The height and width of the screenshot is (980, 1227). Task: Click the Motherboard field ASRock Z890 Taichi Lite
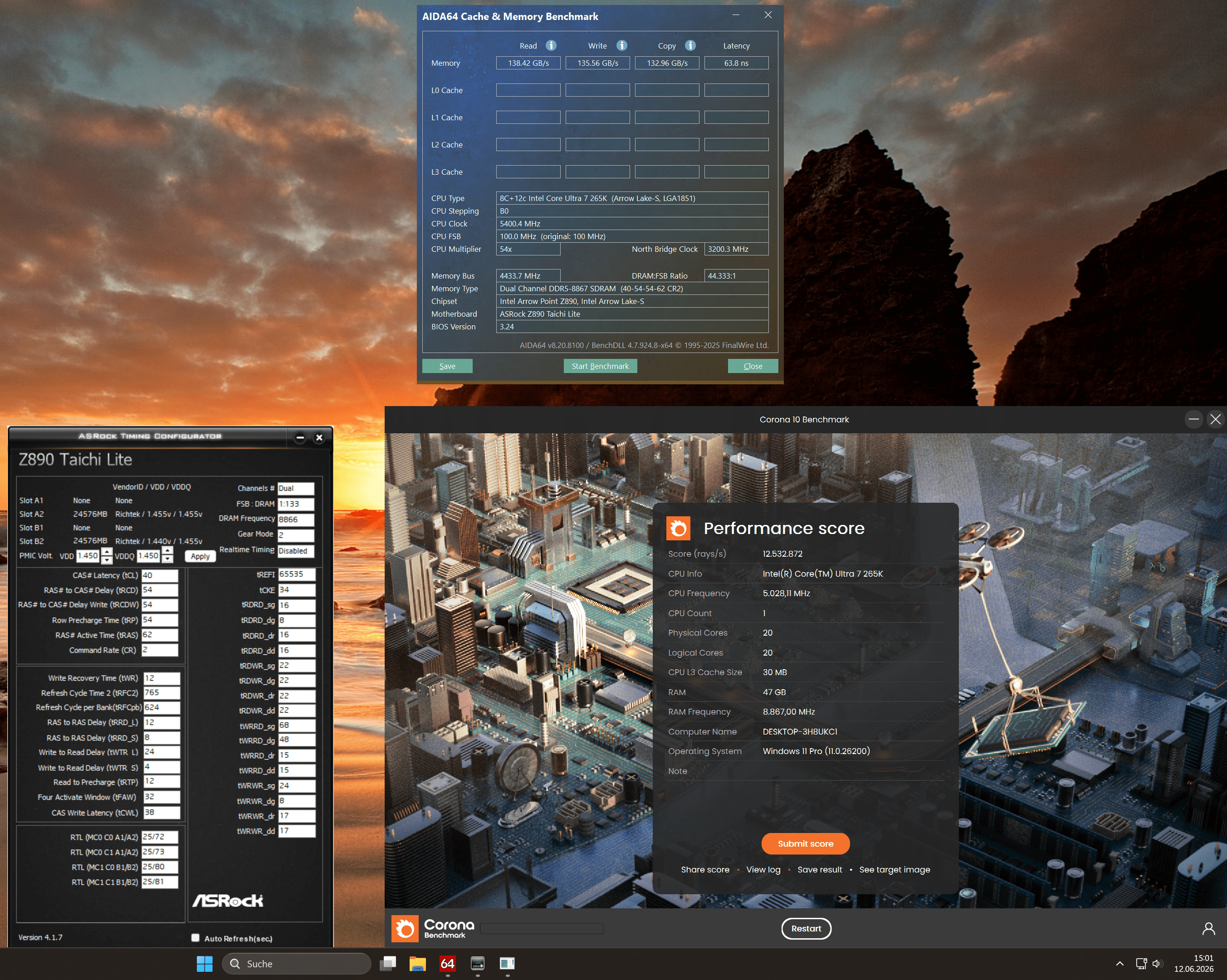[x=632, y=314]
